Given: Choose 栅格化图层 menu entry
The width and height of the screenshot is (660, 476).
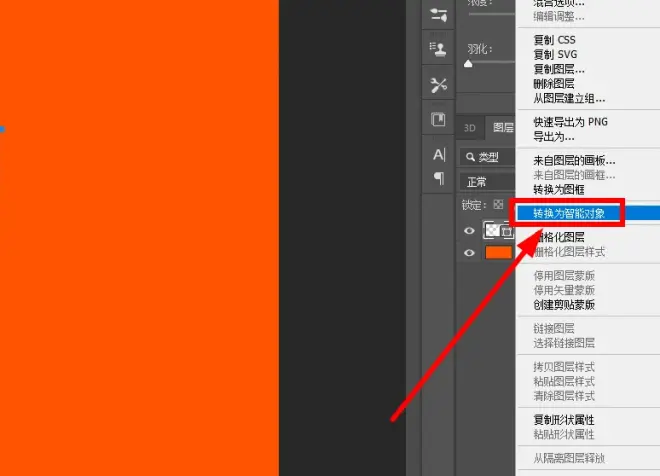Looking at the screenshot, I should pos(559,237).
